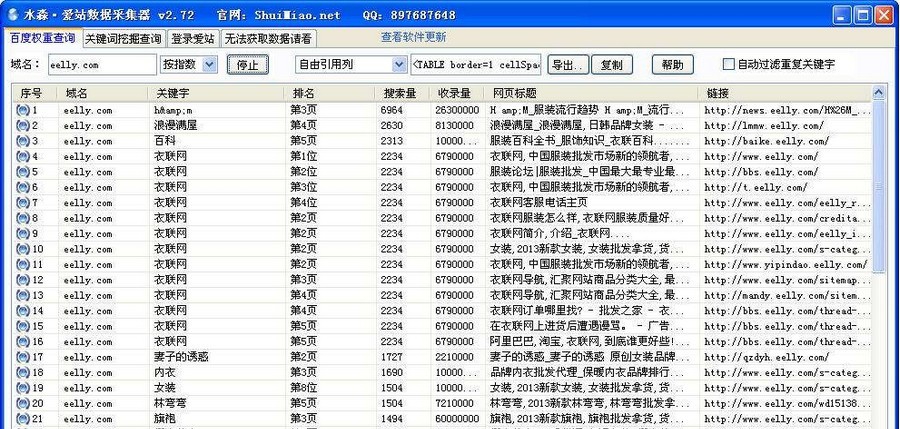Sort by 排名 column header
This screenshot has height=429, width=900.
click(x=330, y=93)
